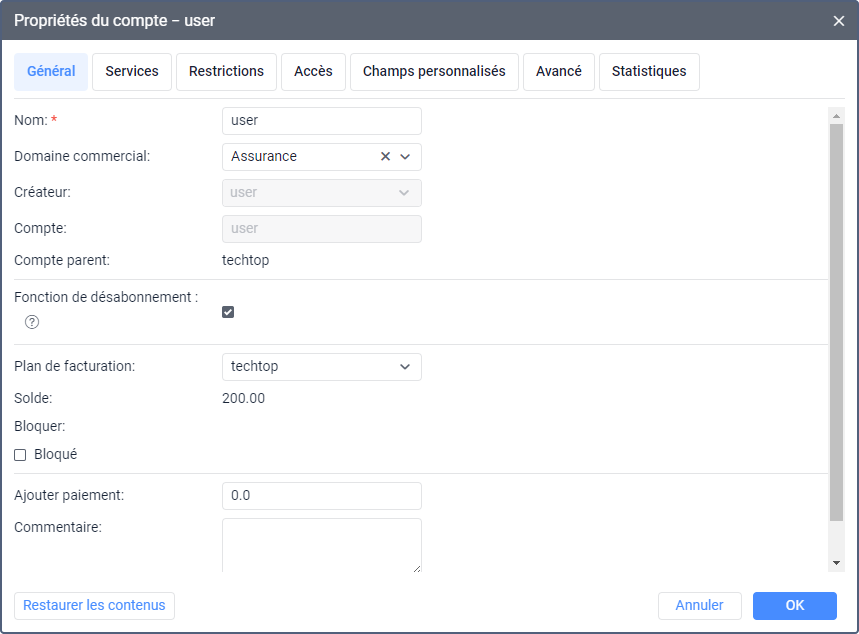Clear the Assurance business domain selection
Screen dimensions: 859x634
click(x=385, y=157)
